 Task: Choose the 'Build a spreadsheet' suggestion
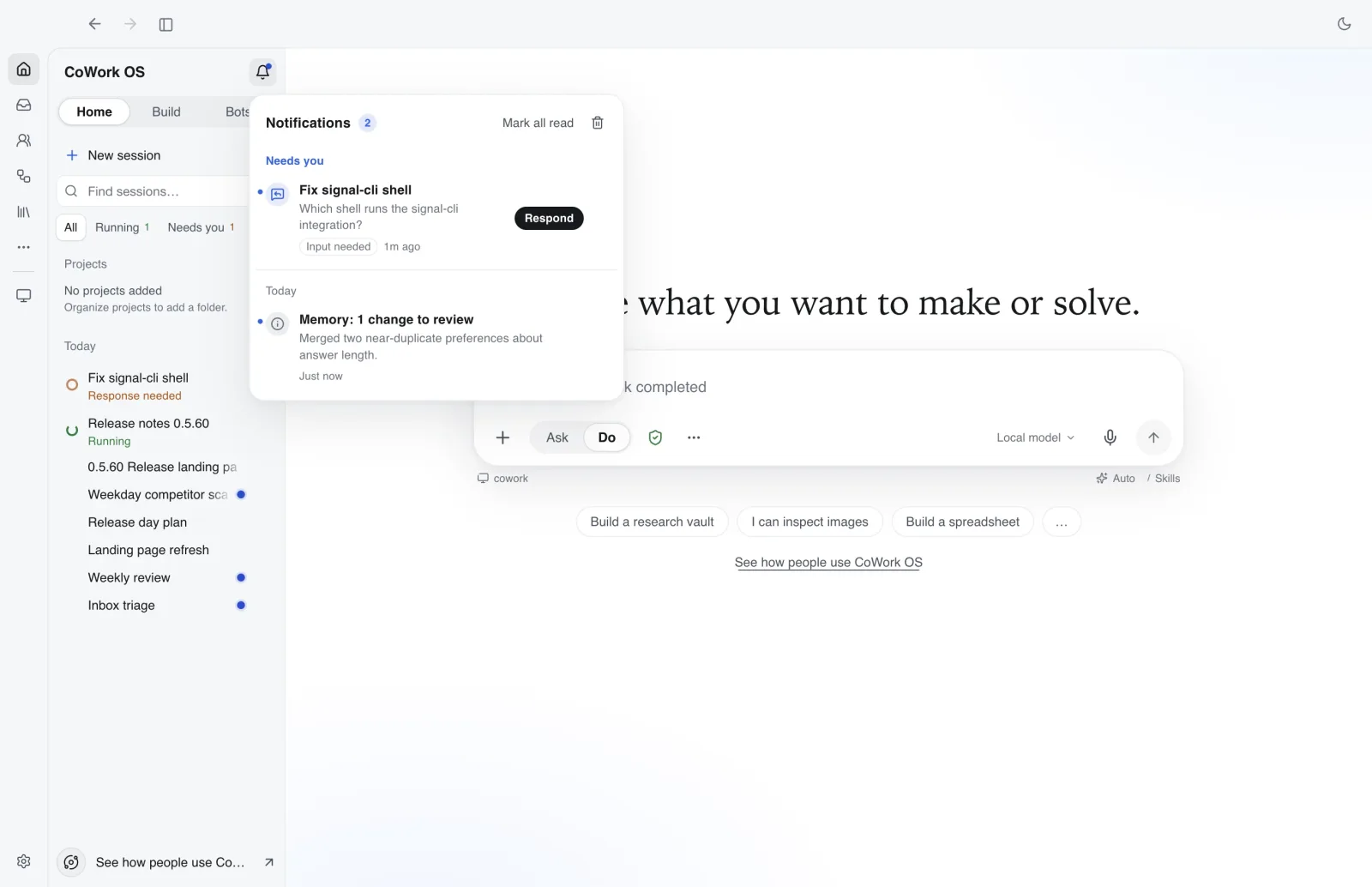pyautogui.click(x=963, y=522)
